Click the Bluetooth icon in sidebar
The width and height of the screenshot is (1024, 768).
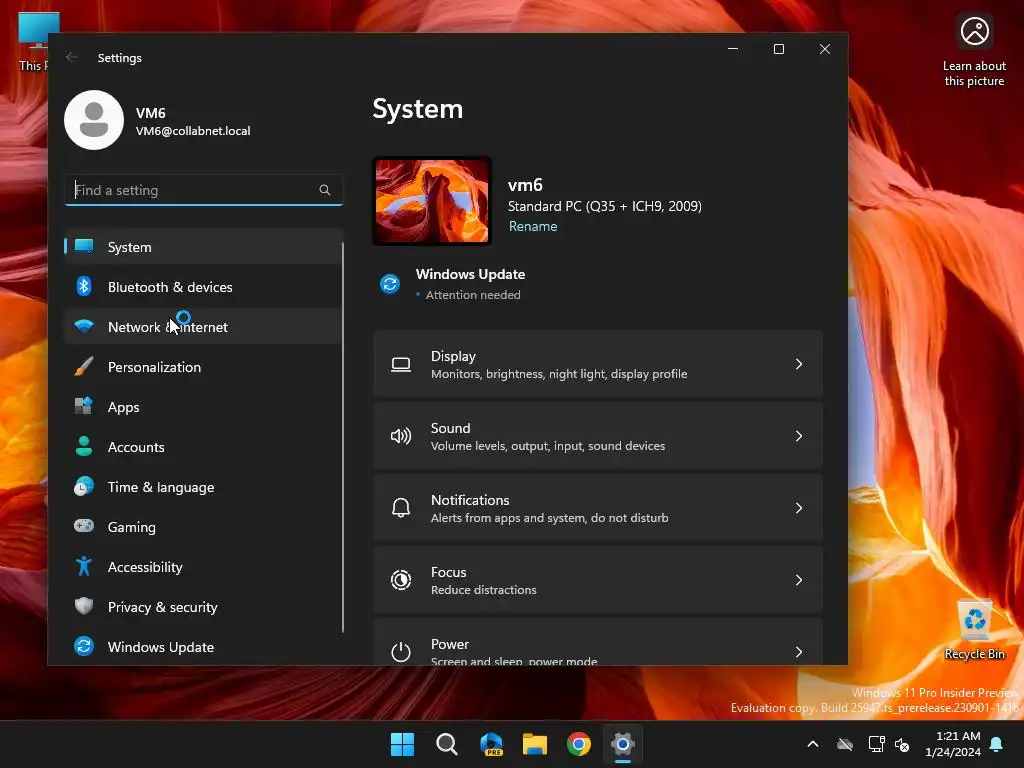point(84,286)
